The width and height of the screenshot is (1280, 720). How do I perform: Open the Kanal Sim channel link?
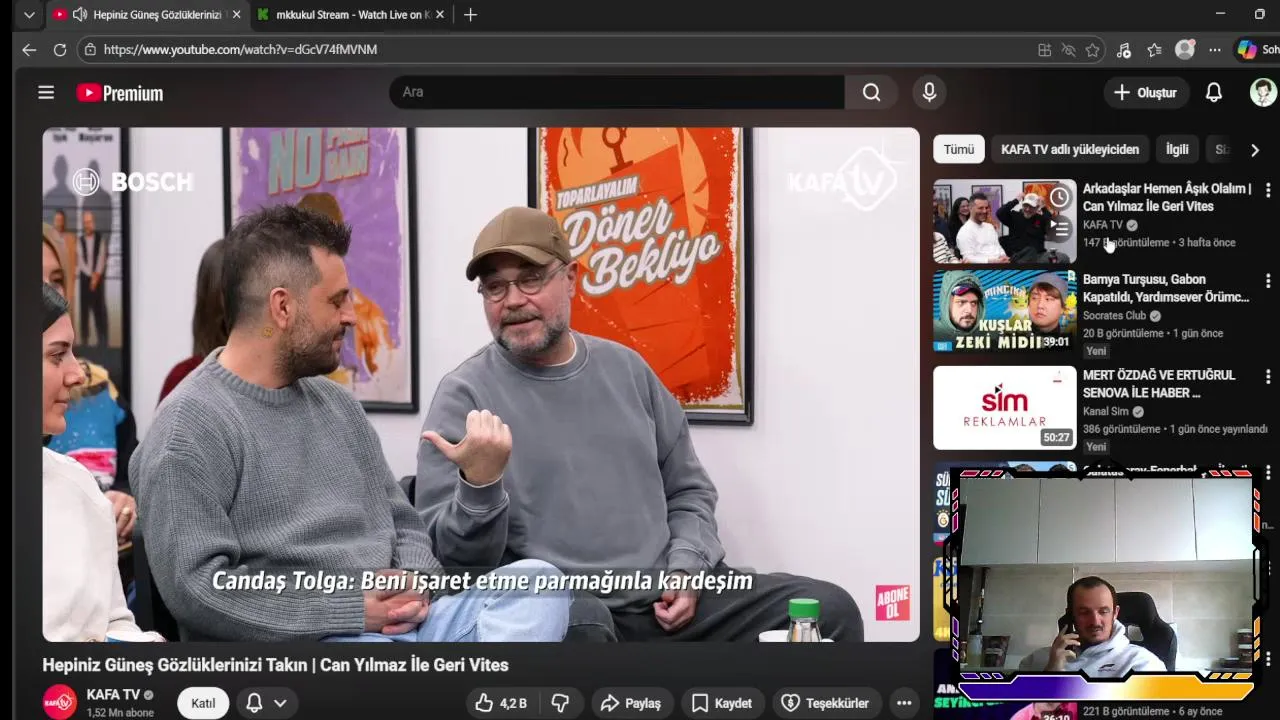coord(1106,411)
